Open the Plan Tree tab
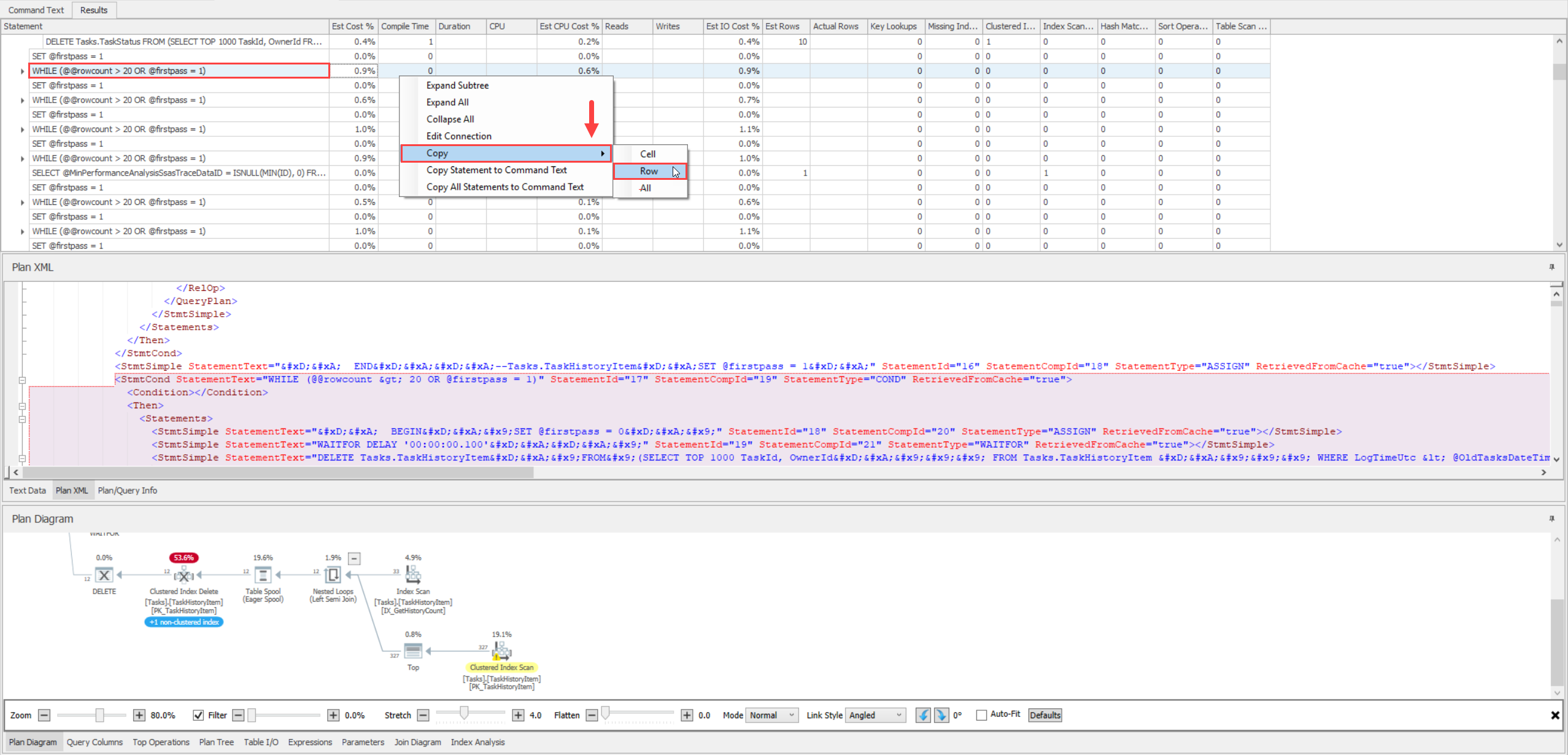This screenshot has height=755, width=1568. pos(216,742)
